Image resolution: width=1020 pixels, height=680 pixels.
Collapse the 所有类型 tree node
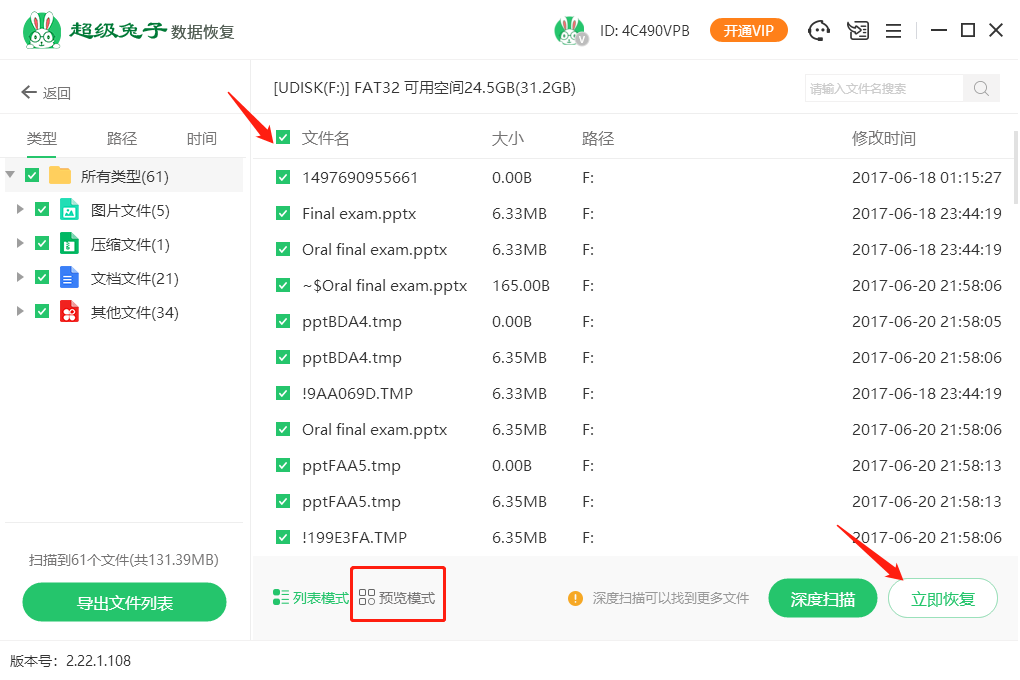[11, 176]
